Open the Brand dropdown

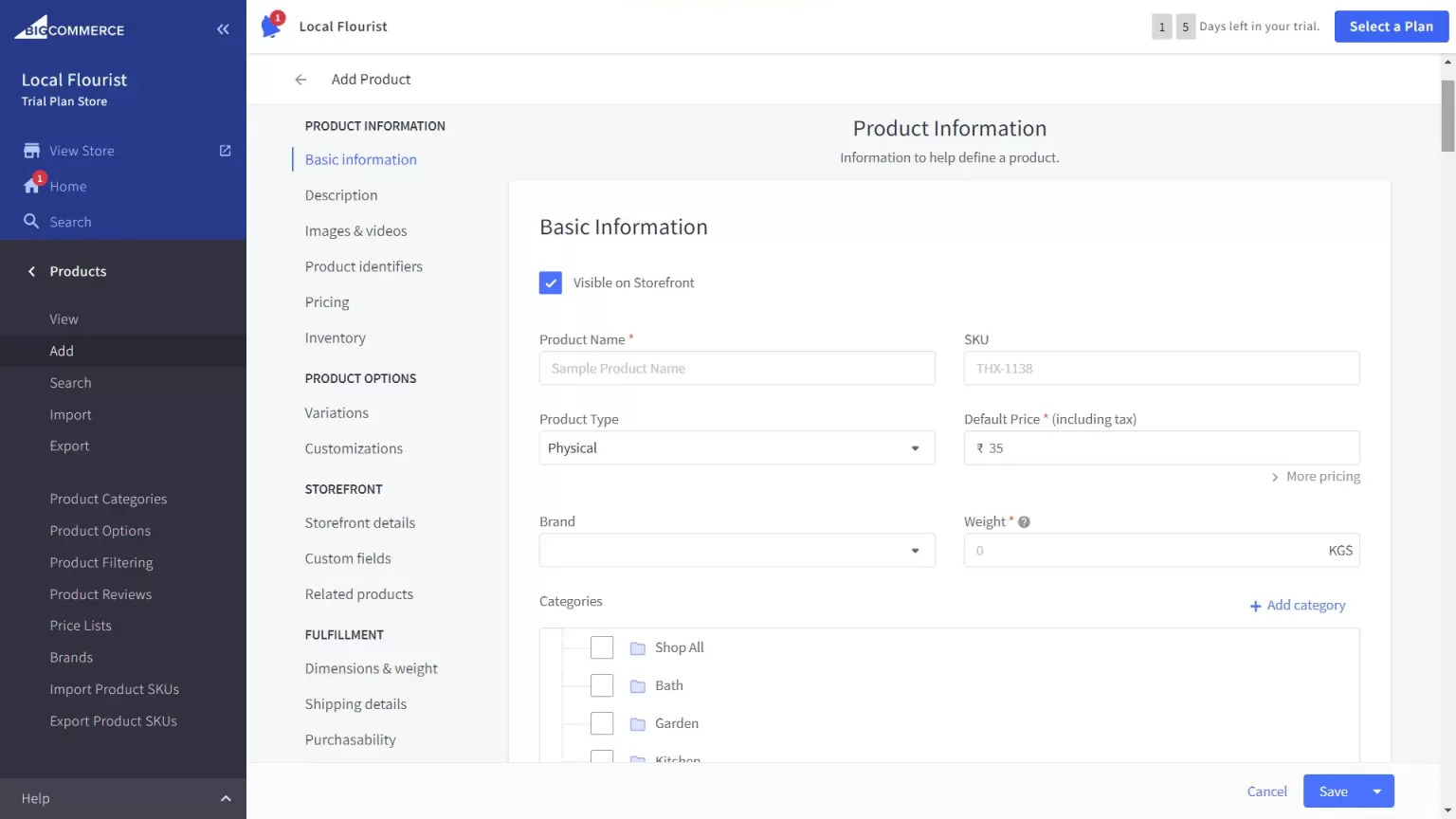point(737,551)
